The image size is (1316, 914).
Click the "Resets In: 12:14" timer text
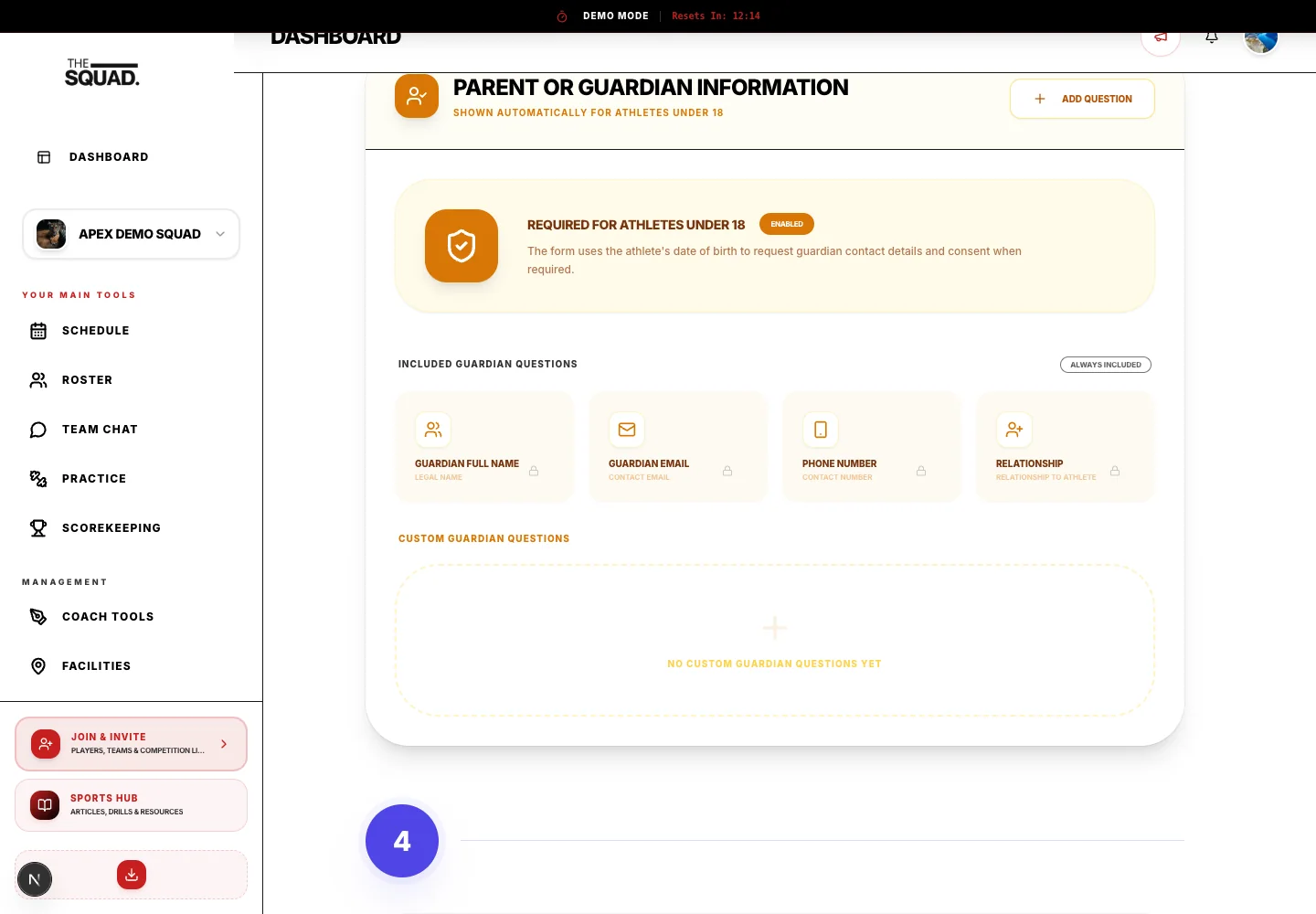[716, 16]
